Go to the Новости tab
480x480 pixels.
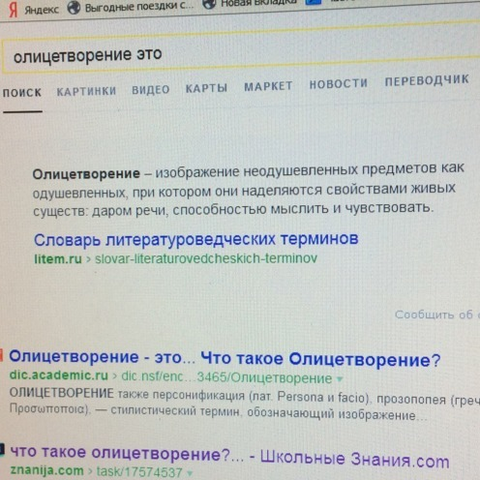pyautogui.click(x=338, y=84)
